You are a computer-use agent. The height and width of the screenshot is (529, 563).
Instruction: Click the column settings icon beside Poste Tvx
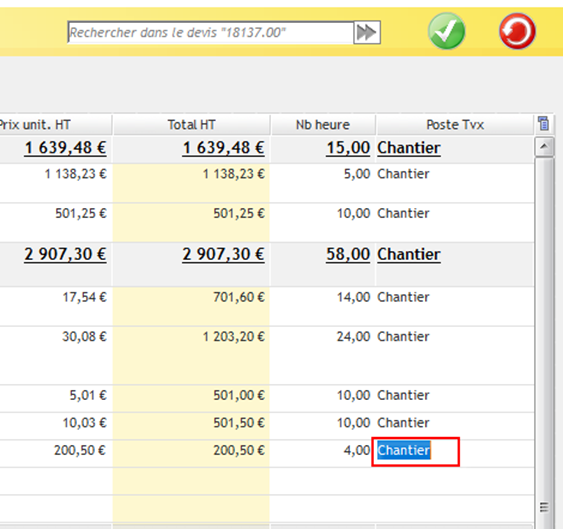pyautogui.click(x=544, y=124)
